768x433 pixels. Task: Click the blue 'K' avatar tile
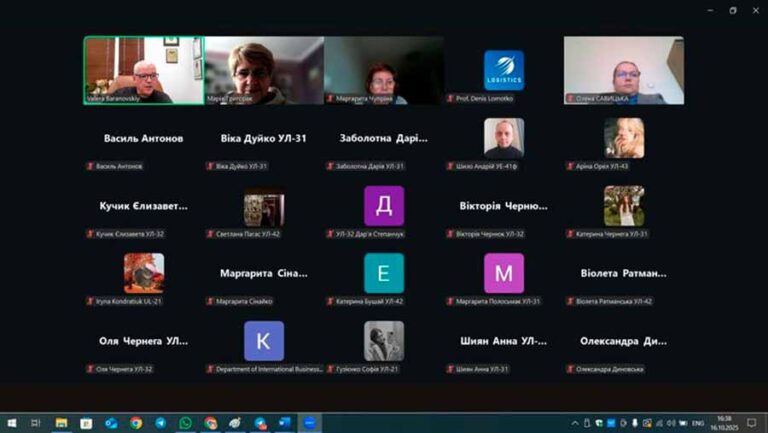(x=263, y=341)
